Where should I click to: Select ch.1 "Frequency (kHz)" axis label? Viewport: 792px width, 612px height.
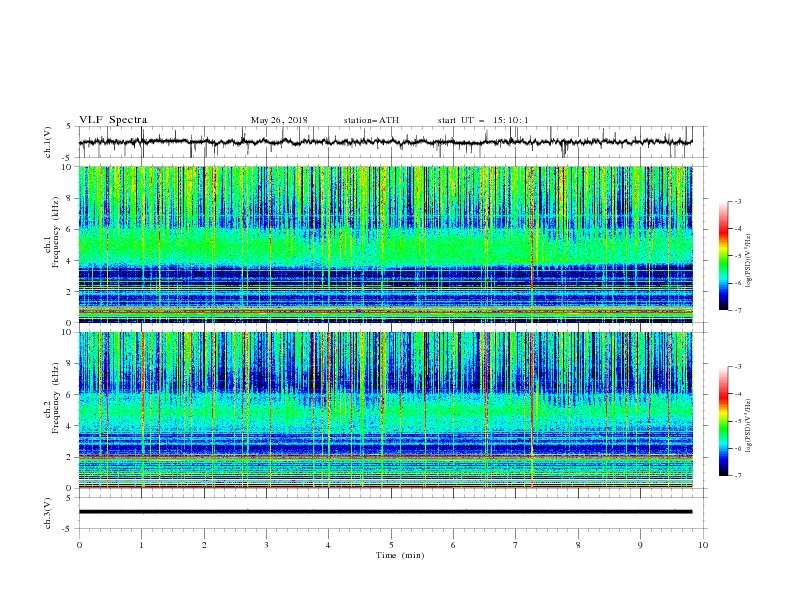[x=56, y=231]
